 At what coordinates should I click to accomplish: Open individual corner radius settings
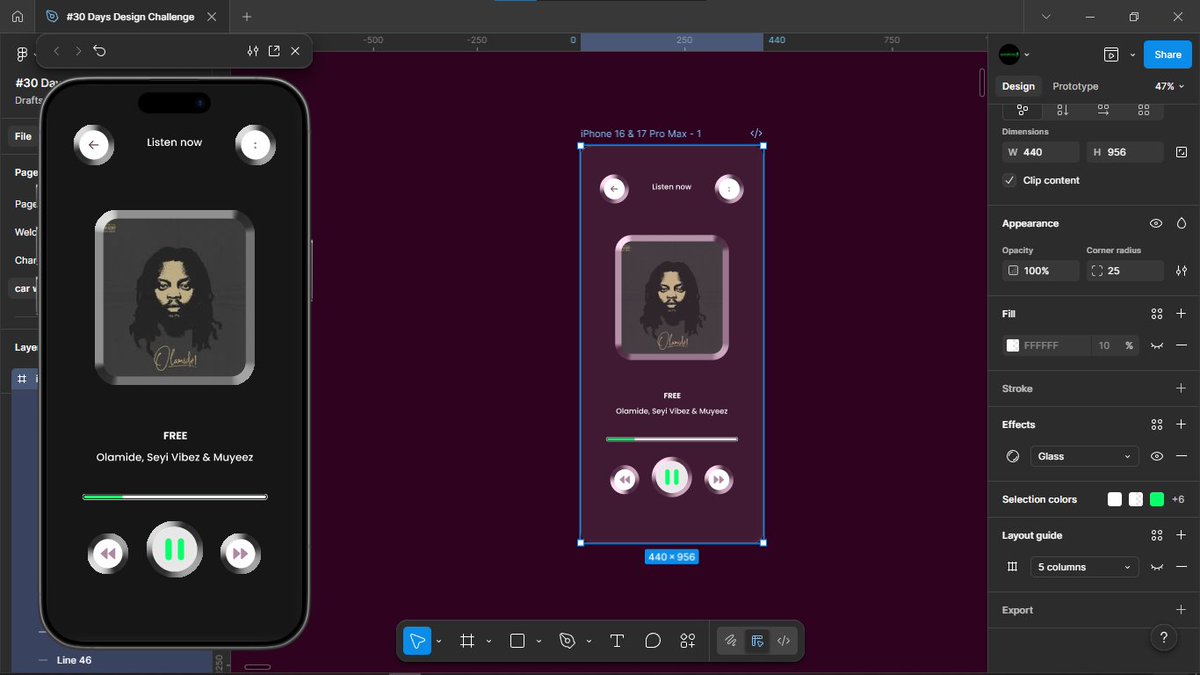click(x=1181, y=271)
